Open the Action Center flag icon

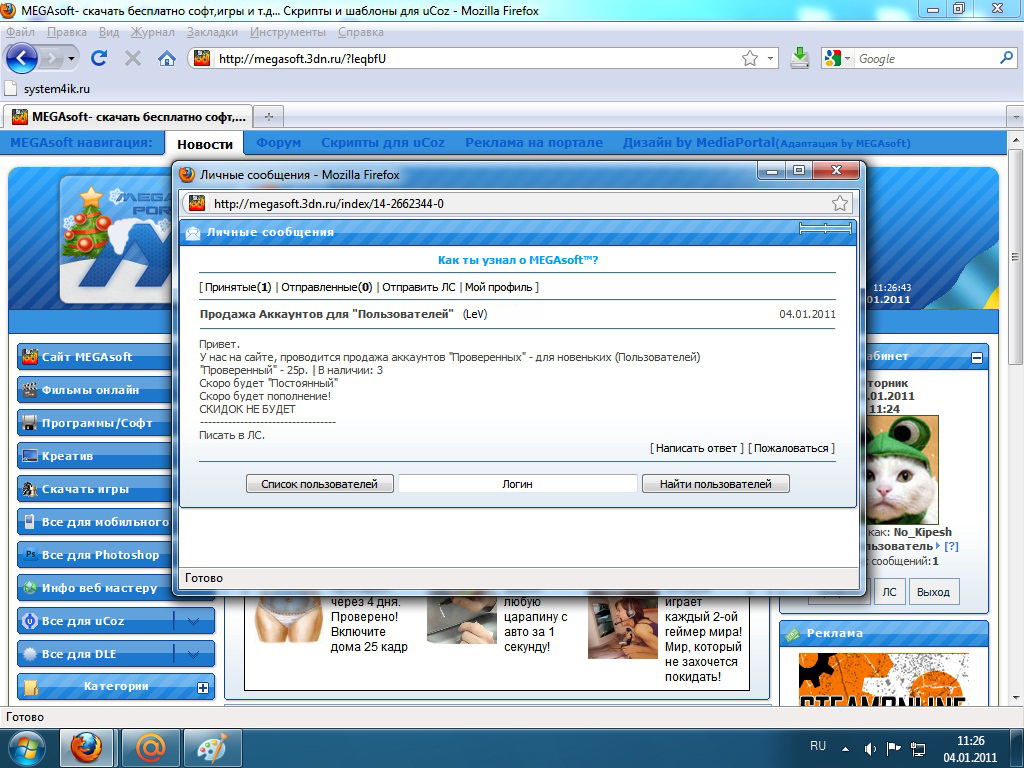(894, 748)
